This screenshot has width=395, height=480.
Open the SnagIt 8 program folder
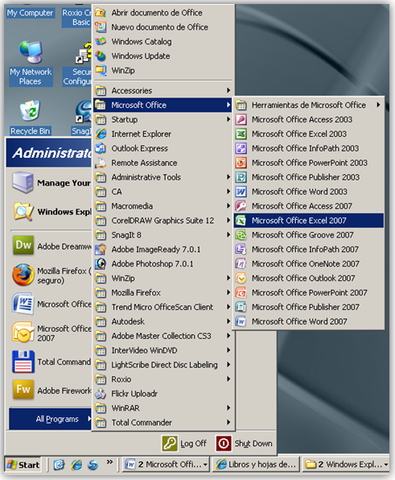pos(163,235)
